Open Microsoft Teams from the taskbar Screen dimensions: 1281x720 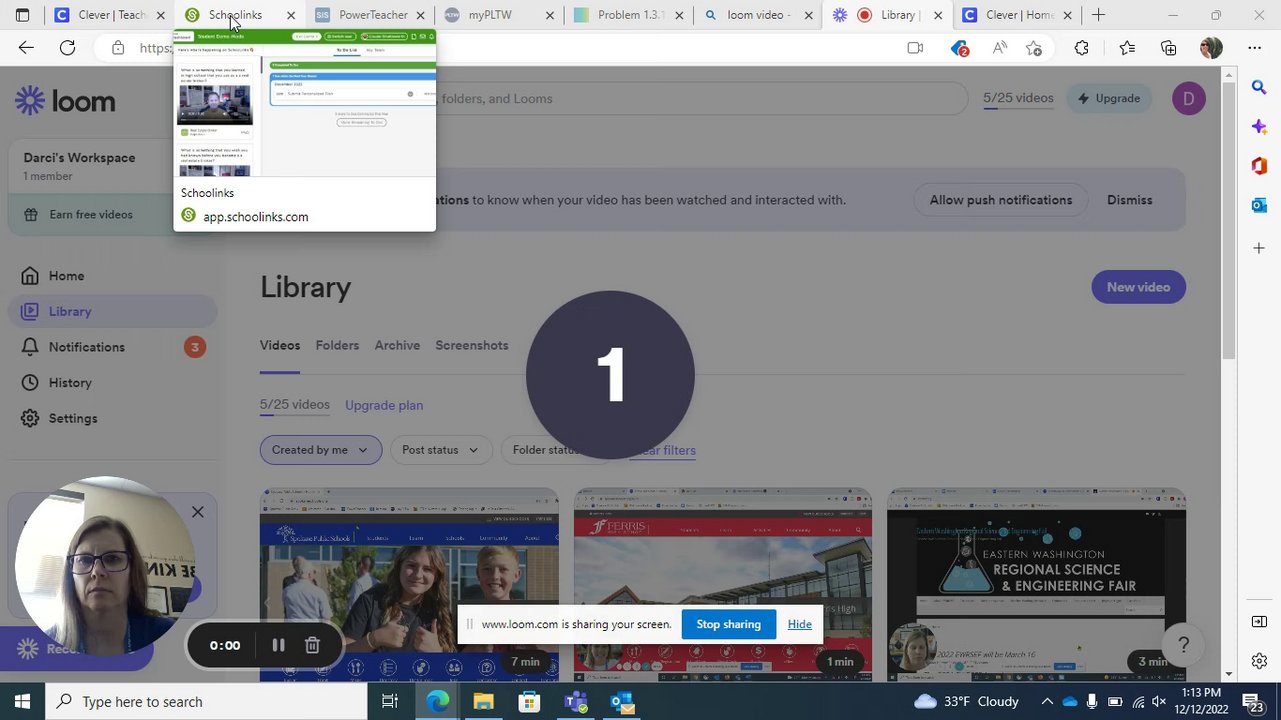point(575,702)
